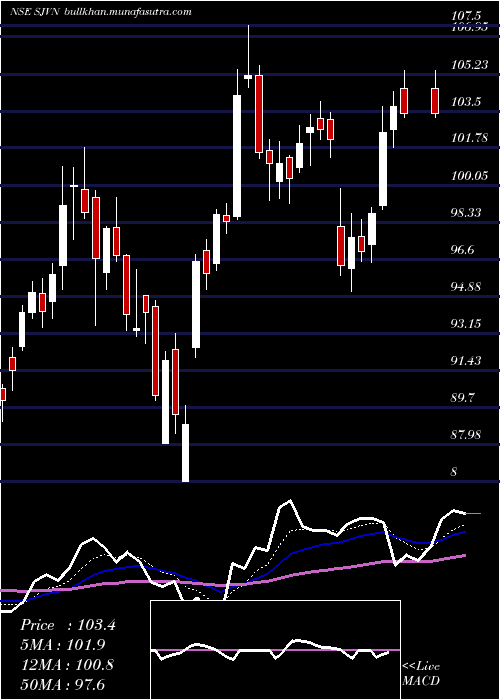This screenshot has width=500, height=700.
Task: Select the 5MA 101.9 value
Action: 65,645
